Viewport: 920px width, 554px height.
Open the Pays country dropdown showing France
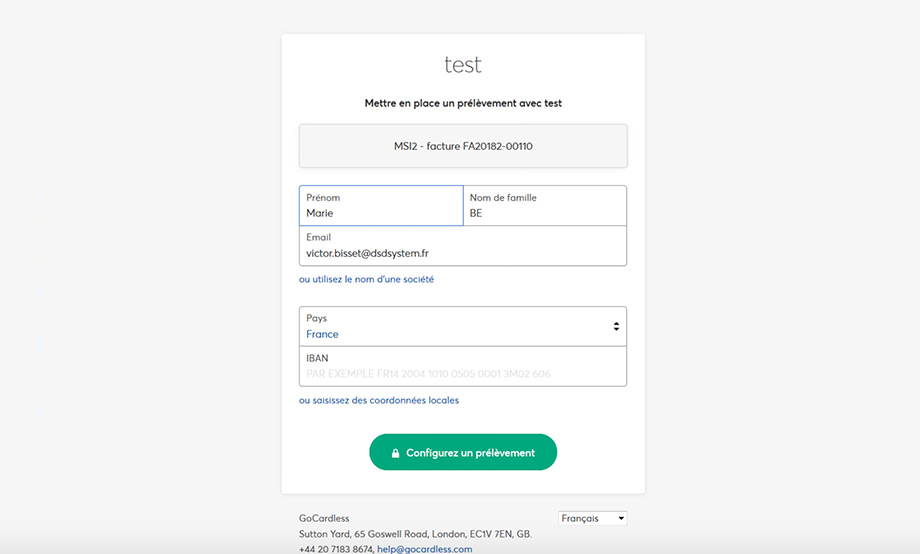pyautogui.click(x=462, y=327)
